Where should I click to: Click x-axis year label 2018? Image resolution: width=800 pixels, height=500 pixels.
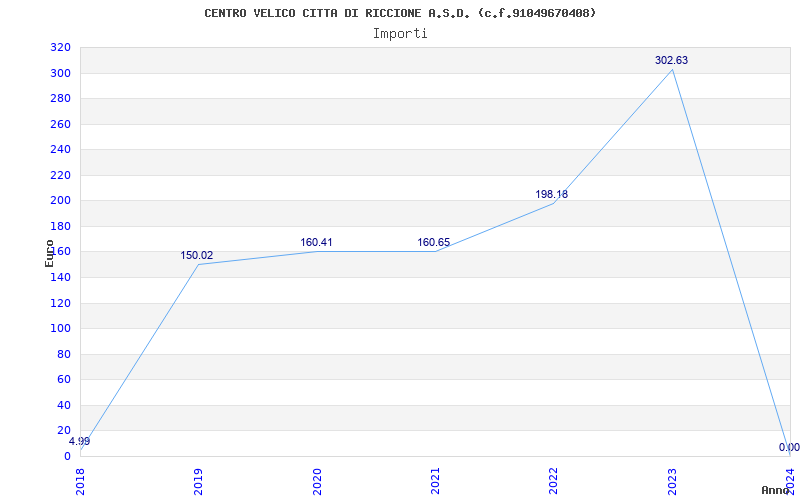pos(81,481)
